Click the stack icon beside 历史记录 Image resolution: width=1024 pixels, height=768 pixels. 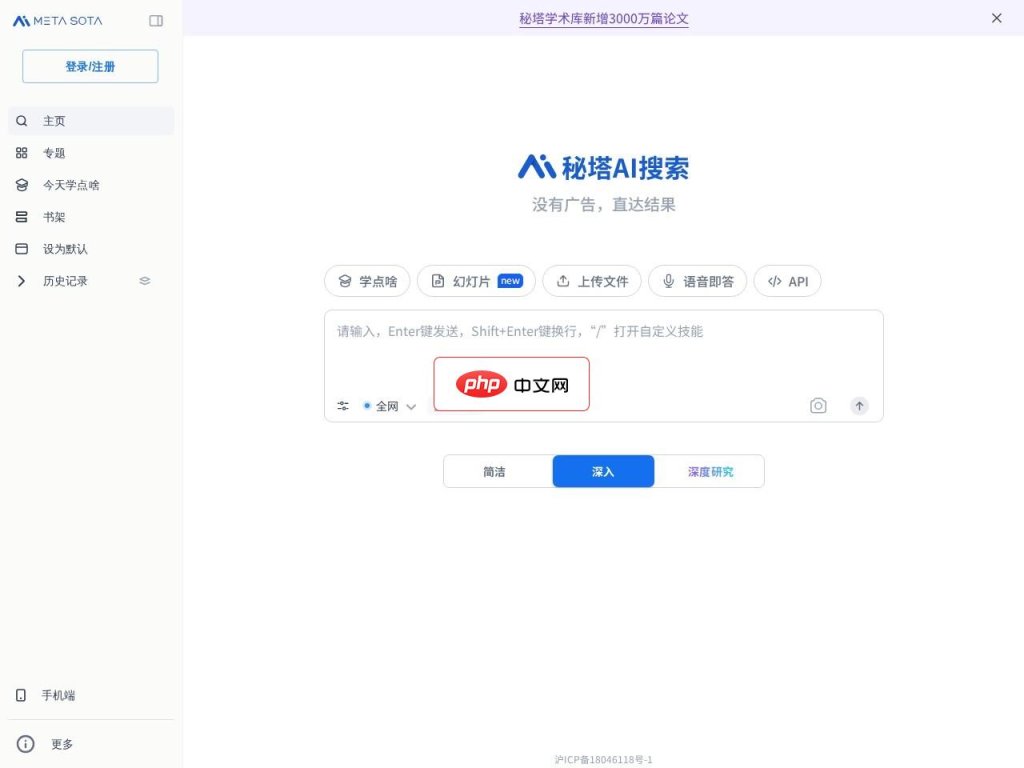tap(145, 281)
